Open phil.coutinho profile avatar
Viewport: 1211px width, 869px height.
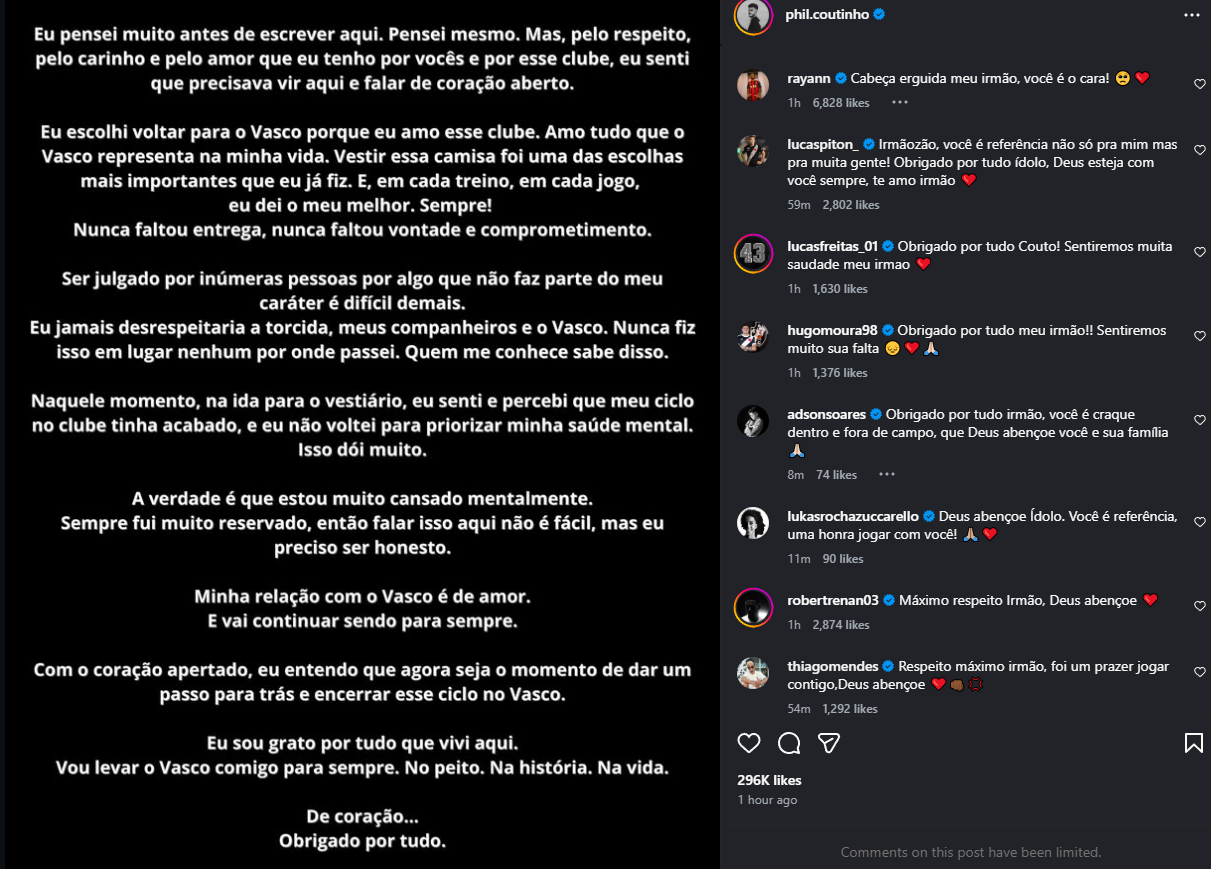pyautogui.click(x=753, y=16)
